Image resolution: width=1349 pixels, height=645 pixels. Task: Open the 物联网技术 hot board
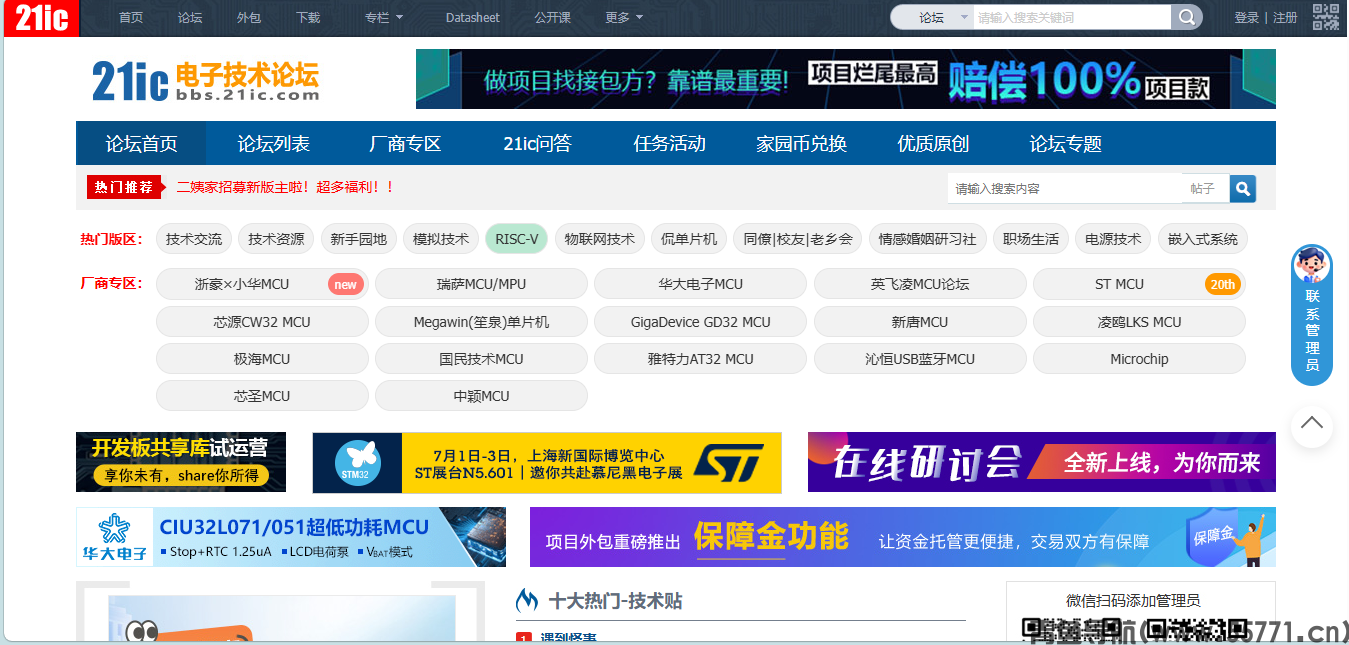pos(599,239)
